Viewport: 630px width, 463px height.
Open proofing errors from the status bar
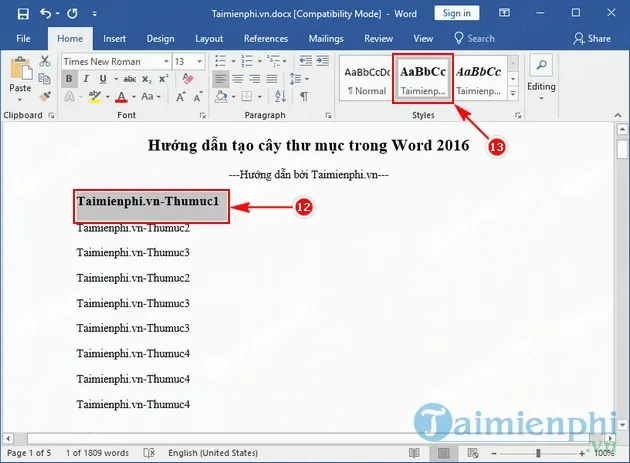[x=149, y=453]
